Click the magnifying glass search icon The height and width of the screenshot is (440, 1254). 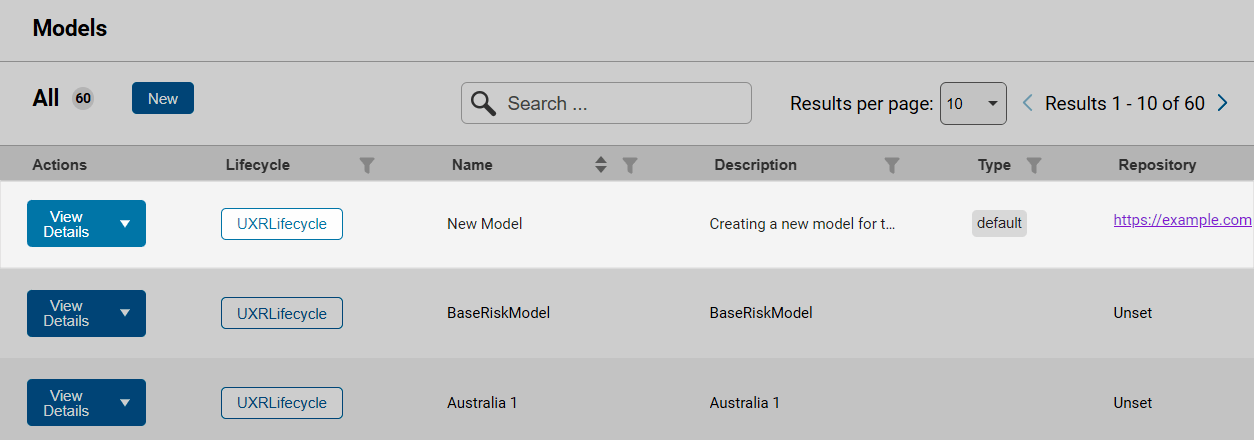point(484,103)
